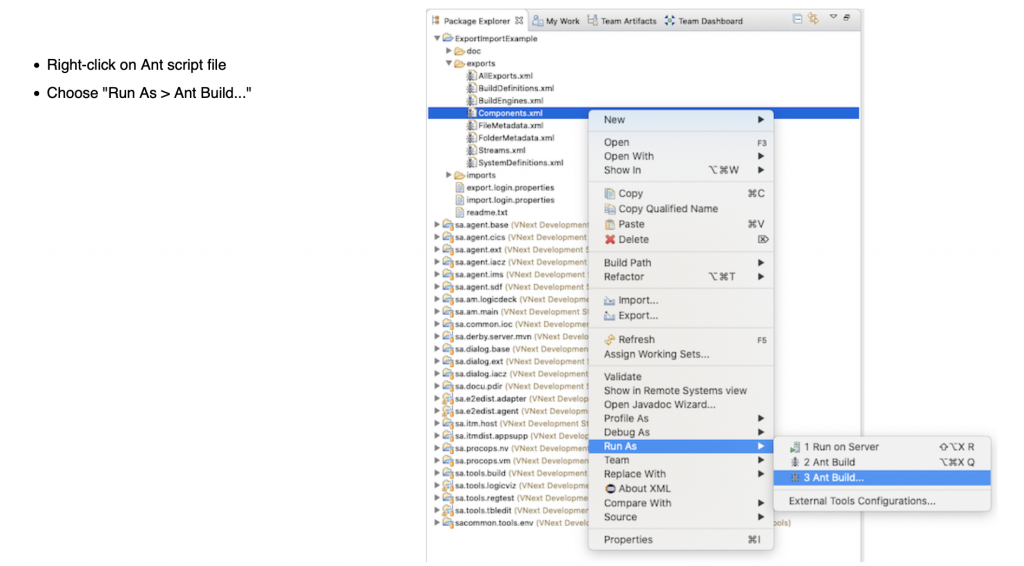Open the Refactor submenu

tap(680, 277)
